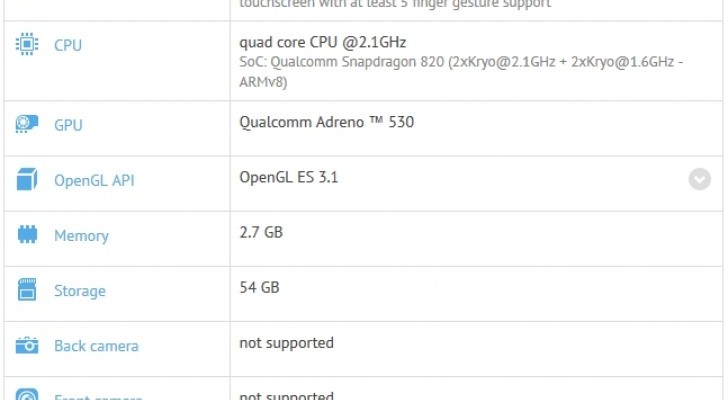Select the GPU row label
Screen dimensions: 728x400
click(68, 125)
